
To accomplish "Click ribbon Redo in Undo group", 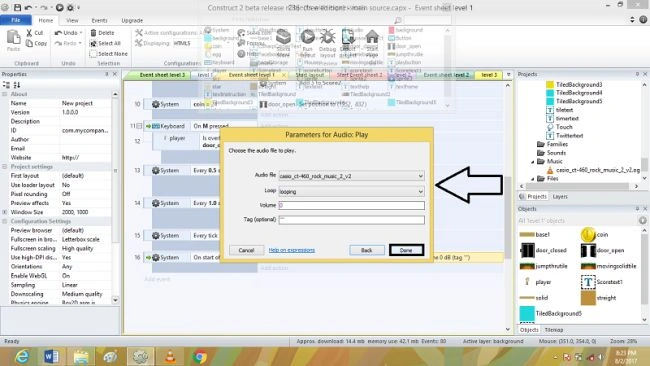I will (x=68, y=43).
